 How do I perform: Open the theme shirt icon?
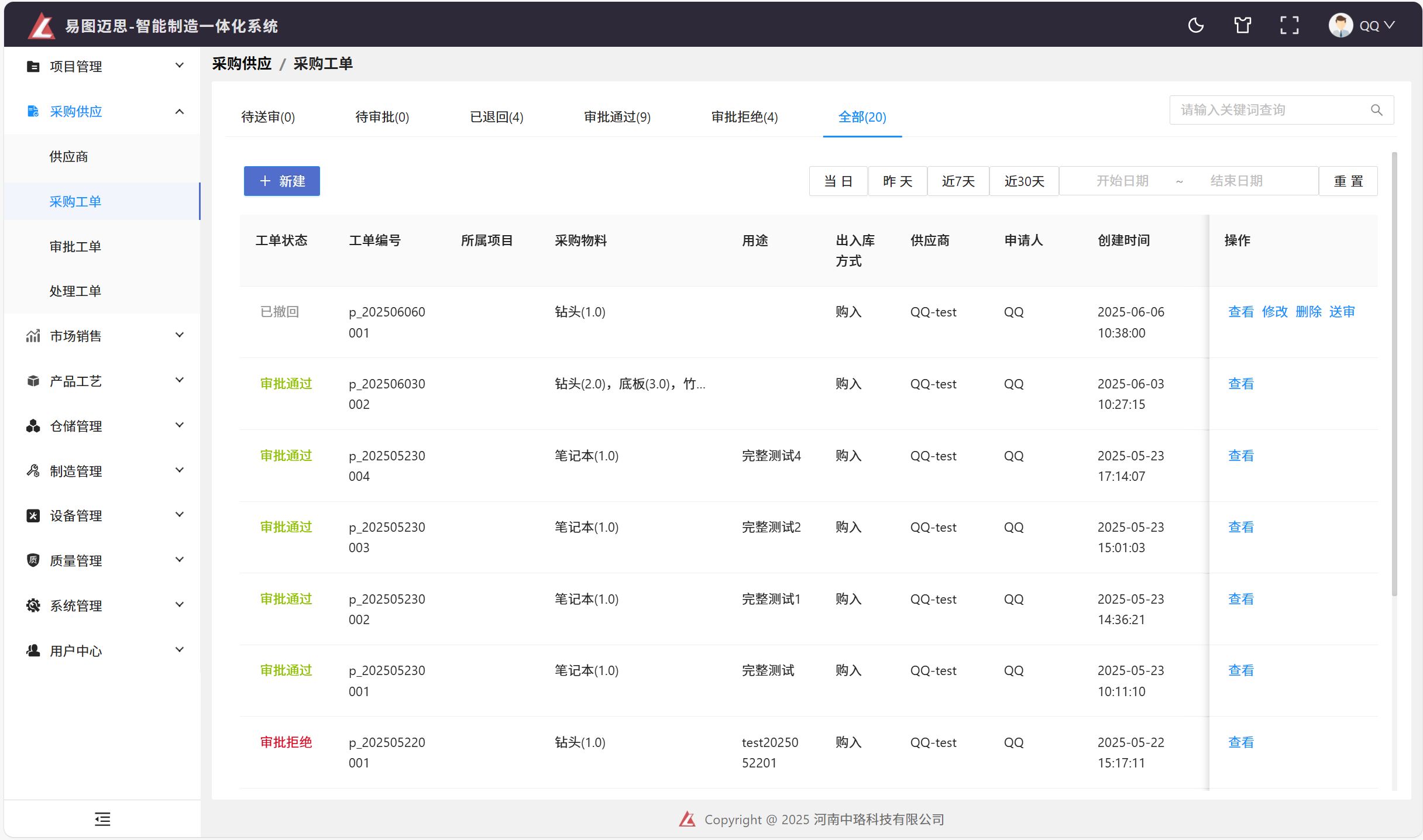click(x=1242, y=26)
